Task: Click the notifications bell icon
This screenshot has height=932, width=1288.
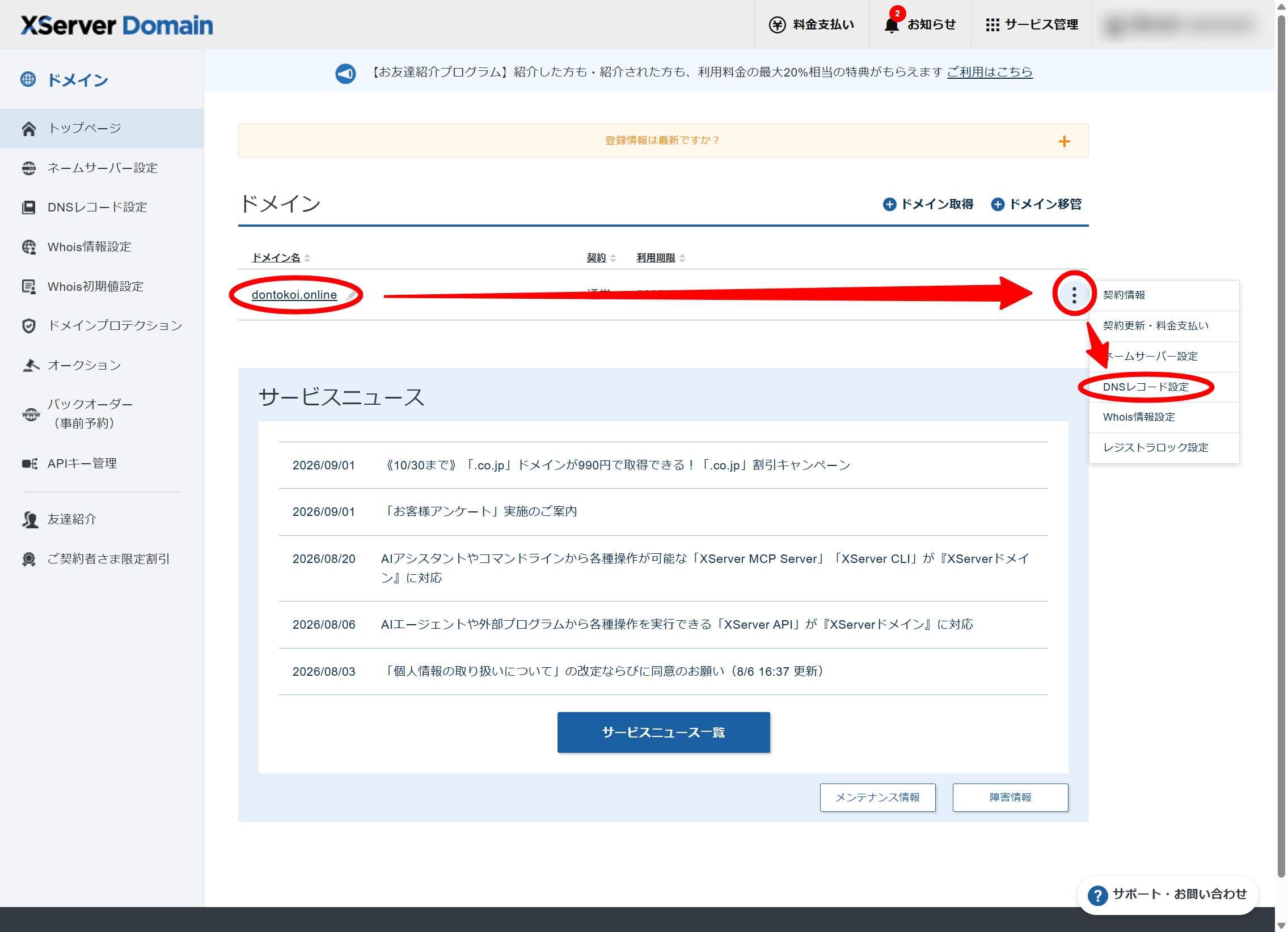Action: tap(892, 25)
